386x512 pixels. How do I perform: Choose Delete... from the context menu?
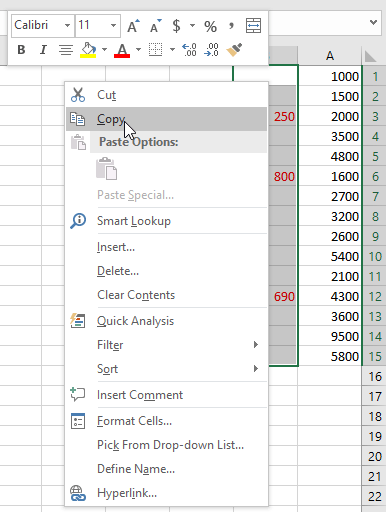click(167, 271)
